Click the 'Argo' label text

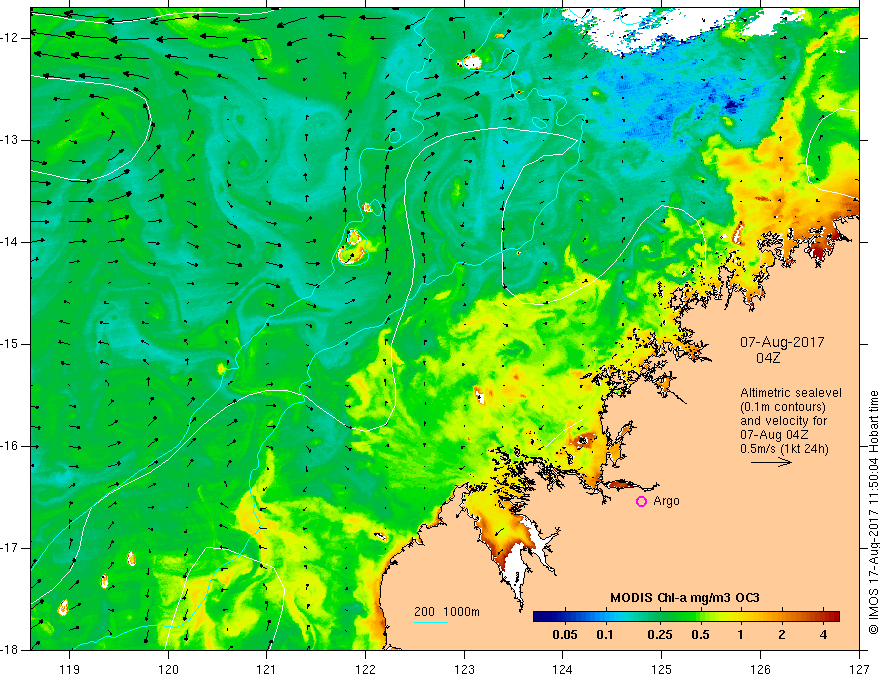coord(666,501)
